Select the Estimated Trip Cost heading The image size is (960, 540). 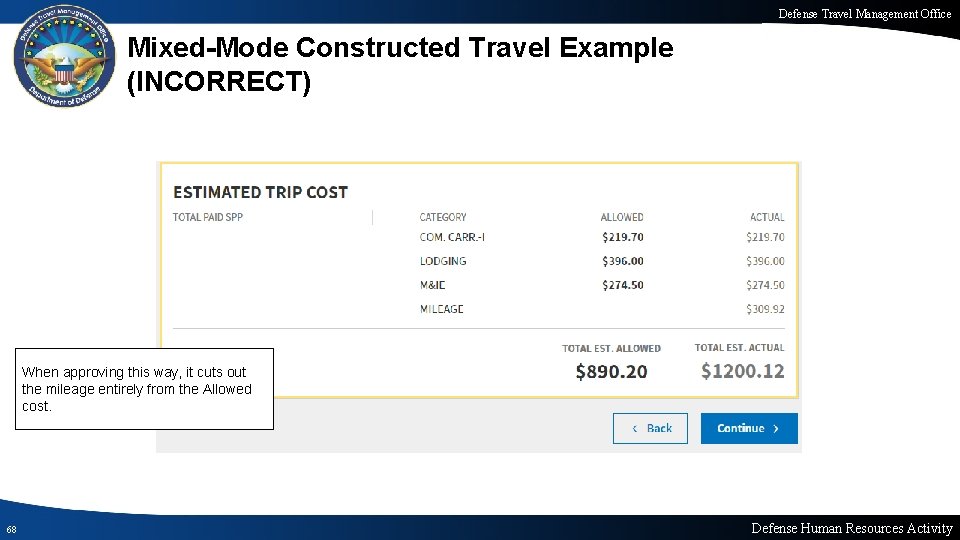point(260,192)
